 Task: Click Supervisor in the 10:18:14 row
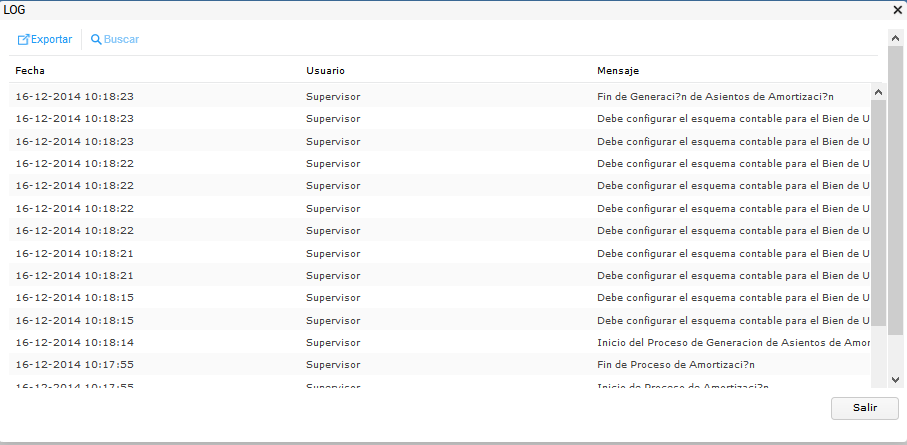[333, 342]
